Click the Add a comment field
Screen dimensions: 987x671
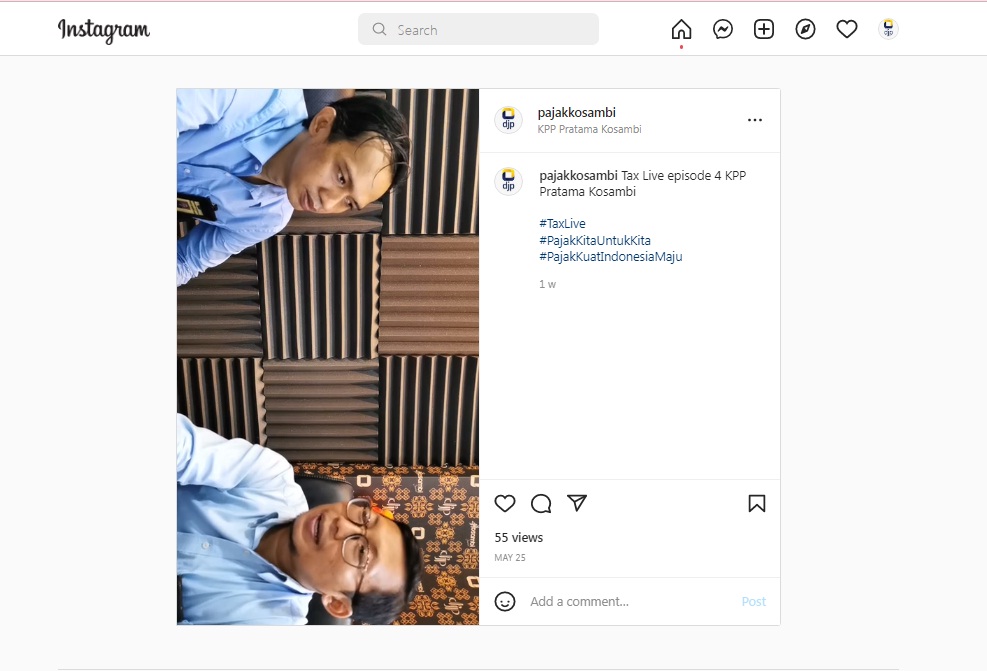[625, 601]
